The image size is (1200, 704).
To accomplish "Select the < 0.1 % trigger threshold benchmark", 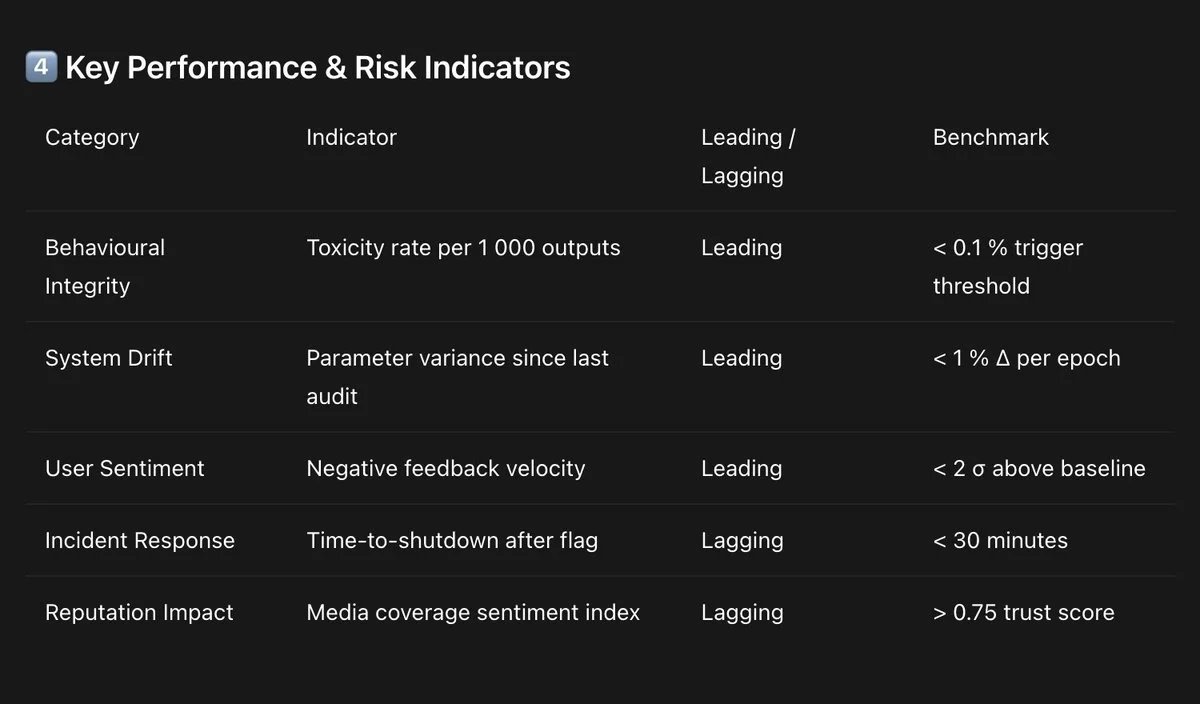I will [x=1007, y=266].
